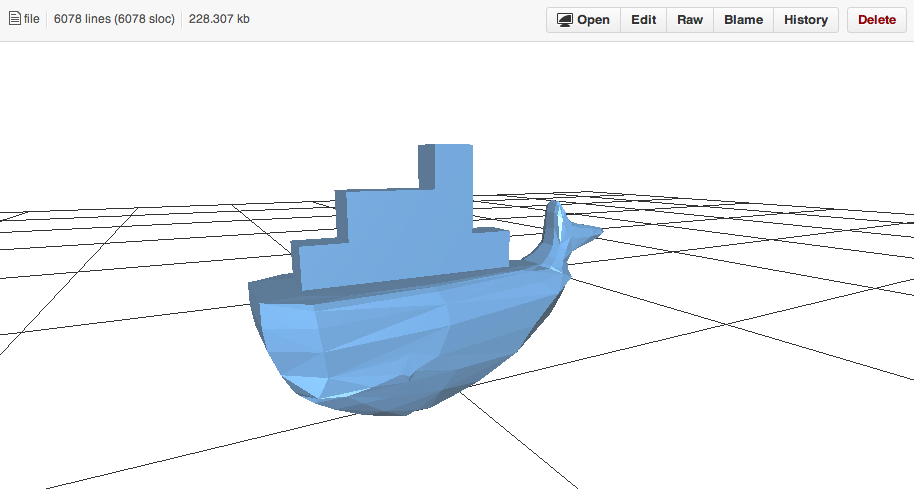View the file History

click(x=806, y=20)
